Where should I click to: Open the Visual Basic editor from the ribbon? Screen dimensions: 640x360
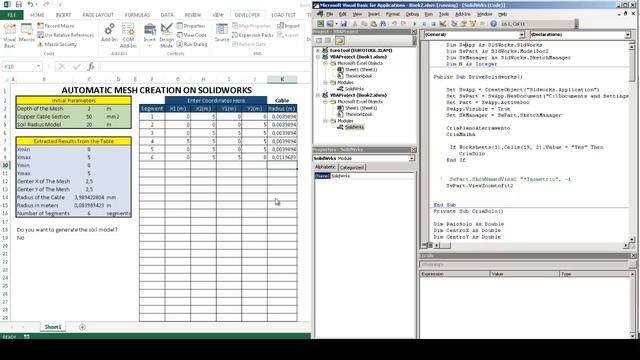pyautogui.click(x=9, y=35)
